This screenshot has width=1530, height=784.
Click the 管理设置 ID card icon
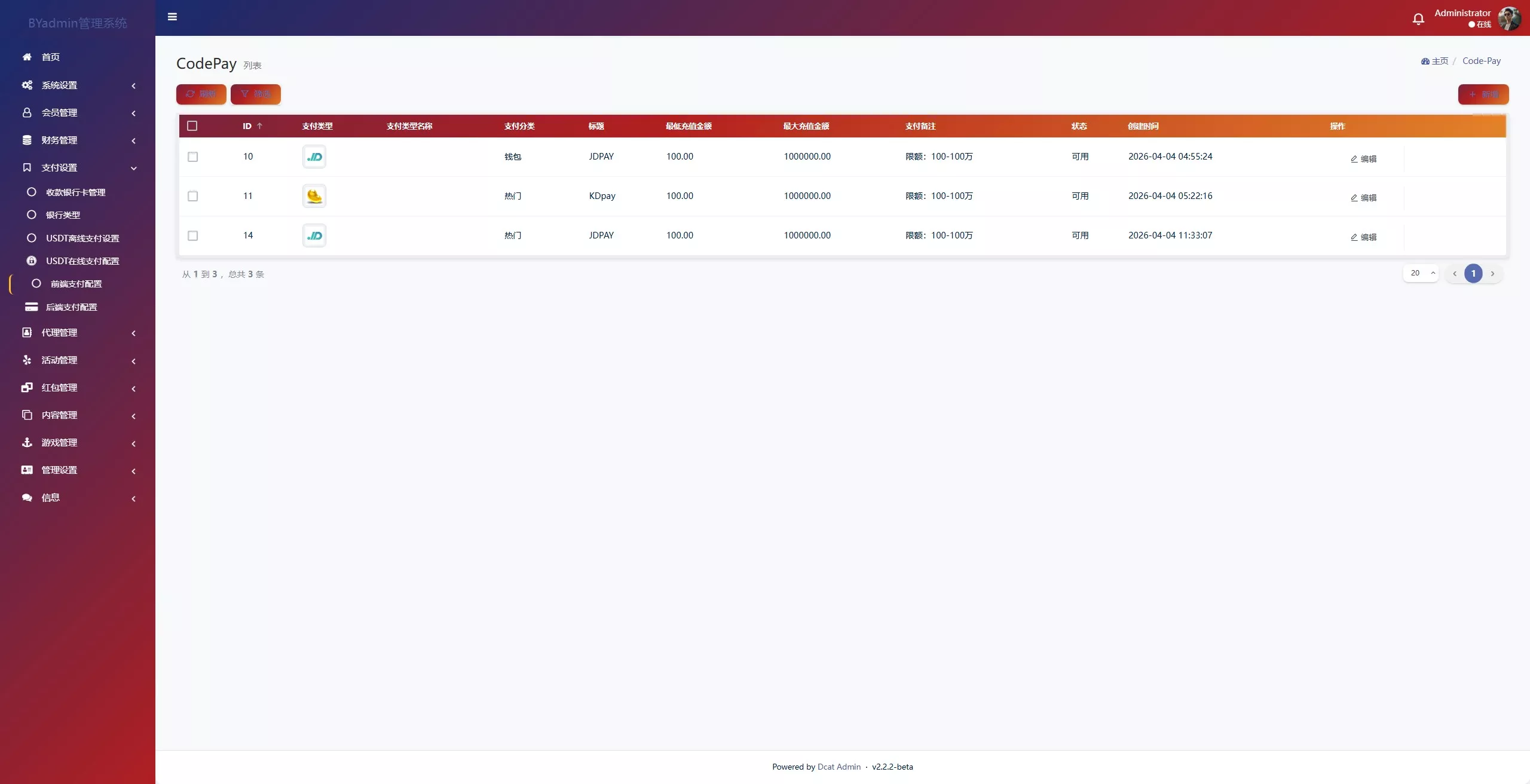[x=27, y=470]
